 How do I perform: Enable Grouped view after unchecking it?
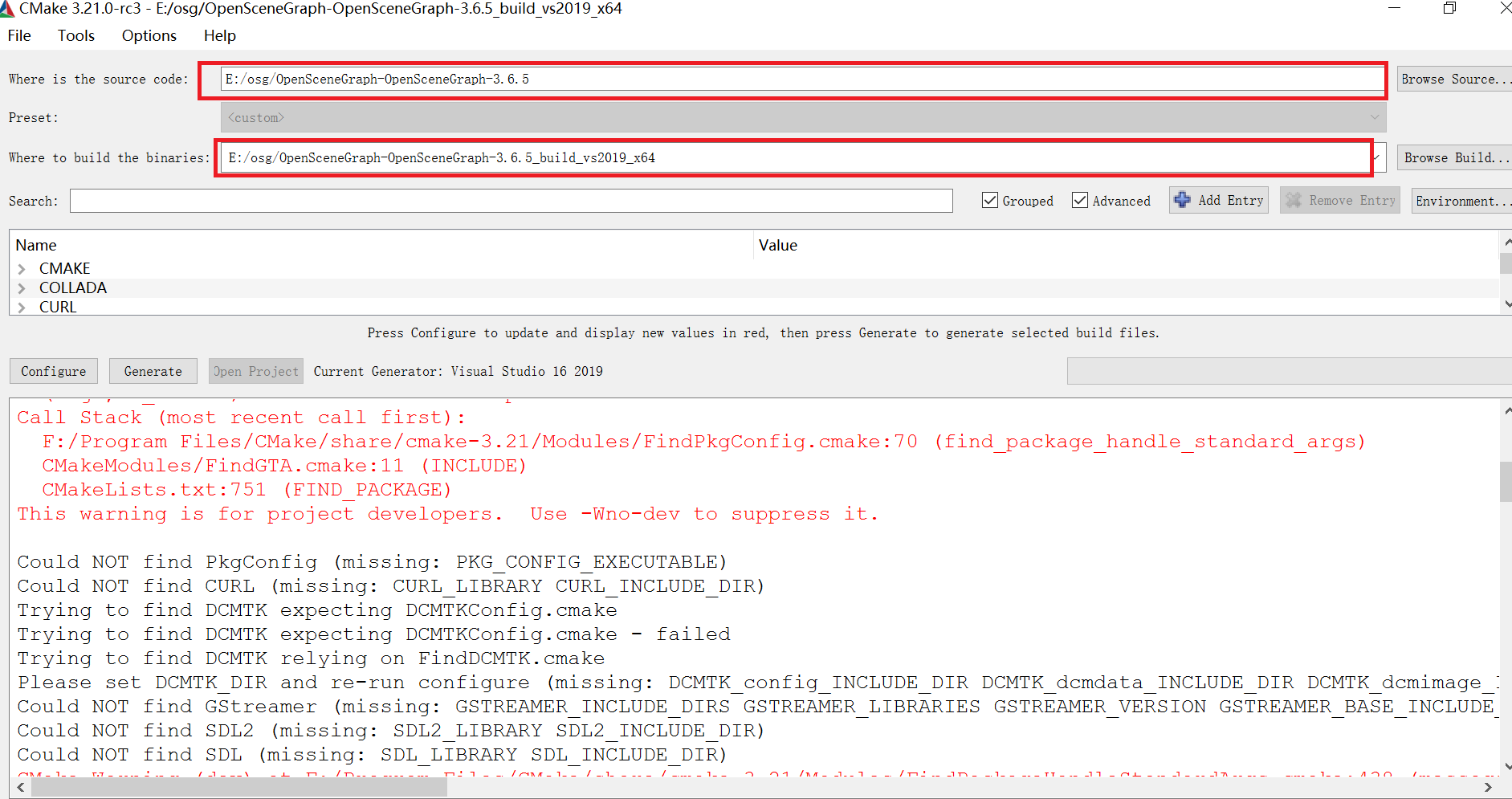(x=990, y=200)
